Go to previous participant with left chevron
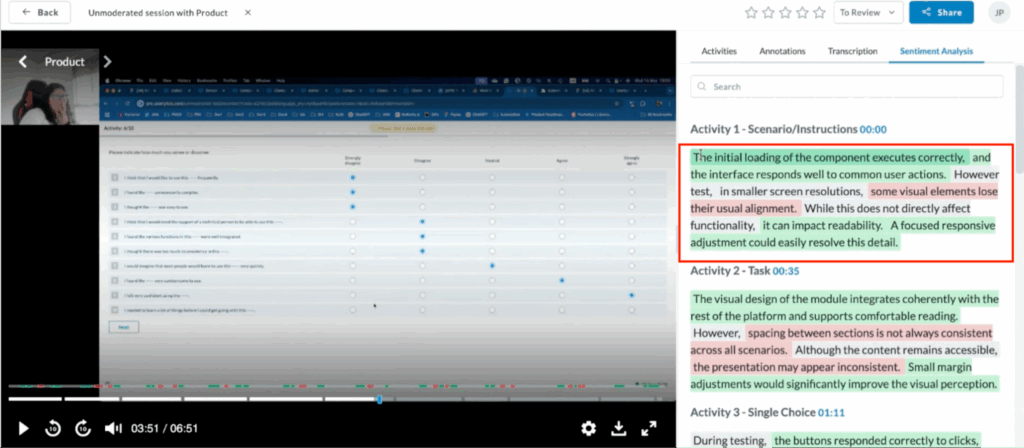 coord(22,62)
